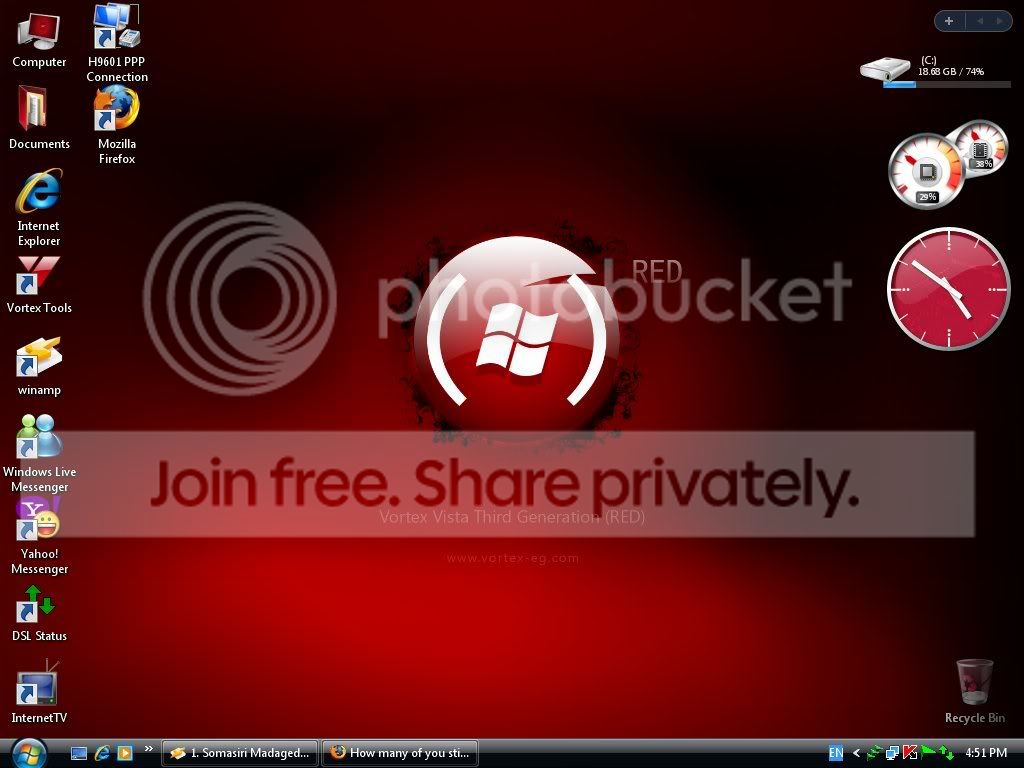
Task: Select the Internet Explorer desktop icon
Action: (39, 208)
